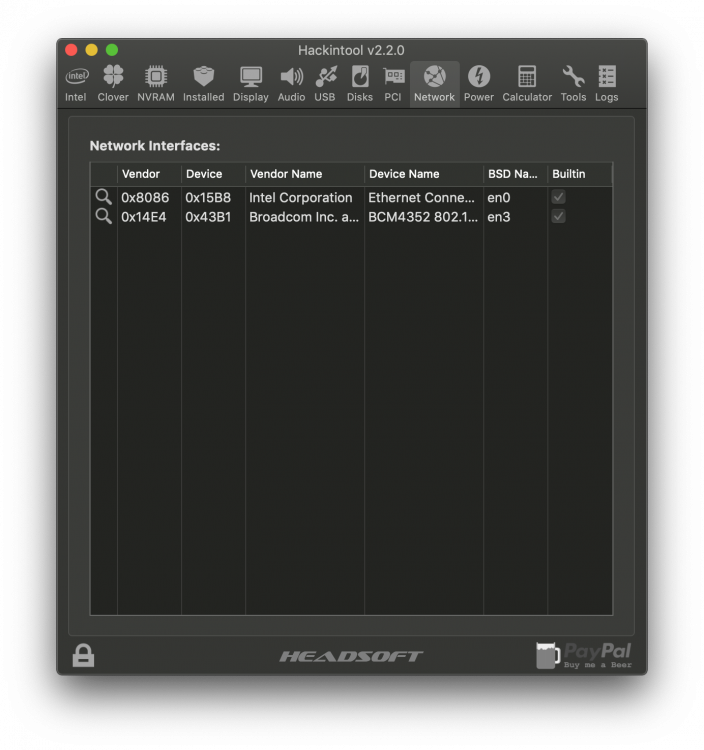Toggle Builtin checkbox for en0 row
Image resolution: width=704 pixels, height=750 pixels.
pos(558,197)
